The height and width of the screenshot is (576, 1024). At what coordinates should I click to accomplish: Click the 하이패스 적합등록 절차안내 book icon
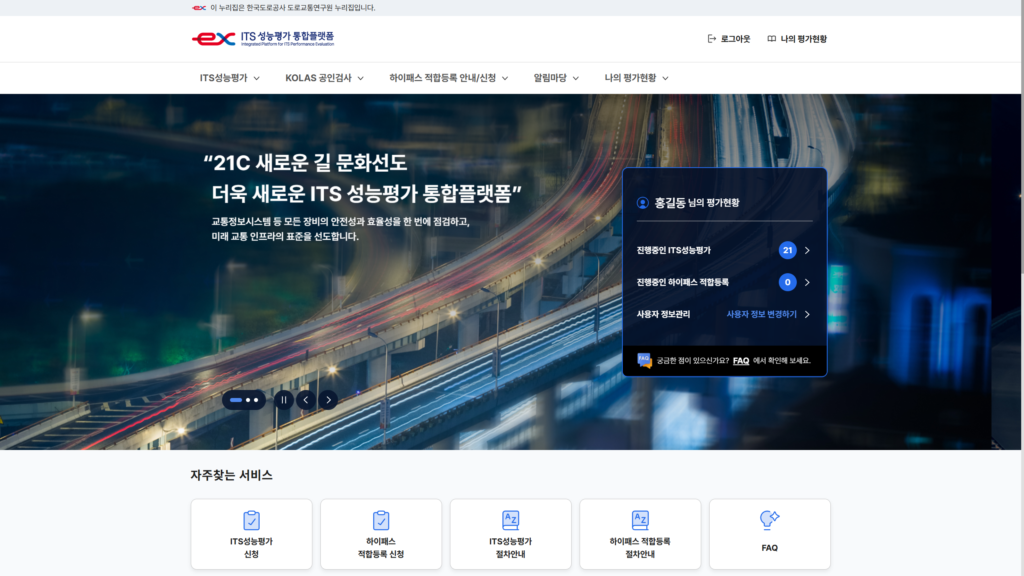(640, 520)
